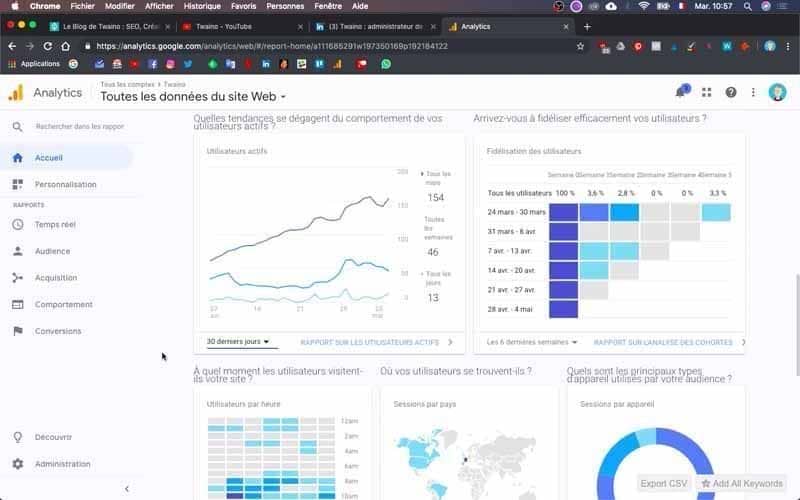Open Rapport sur les utilisateurs actifs
Viewport: 800px width, 500px height.
(x=370, y=342)
